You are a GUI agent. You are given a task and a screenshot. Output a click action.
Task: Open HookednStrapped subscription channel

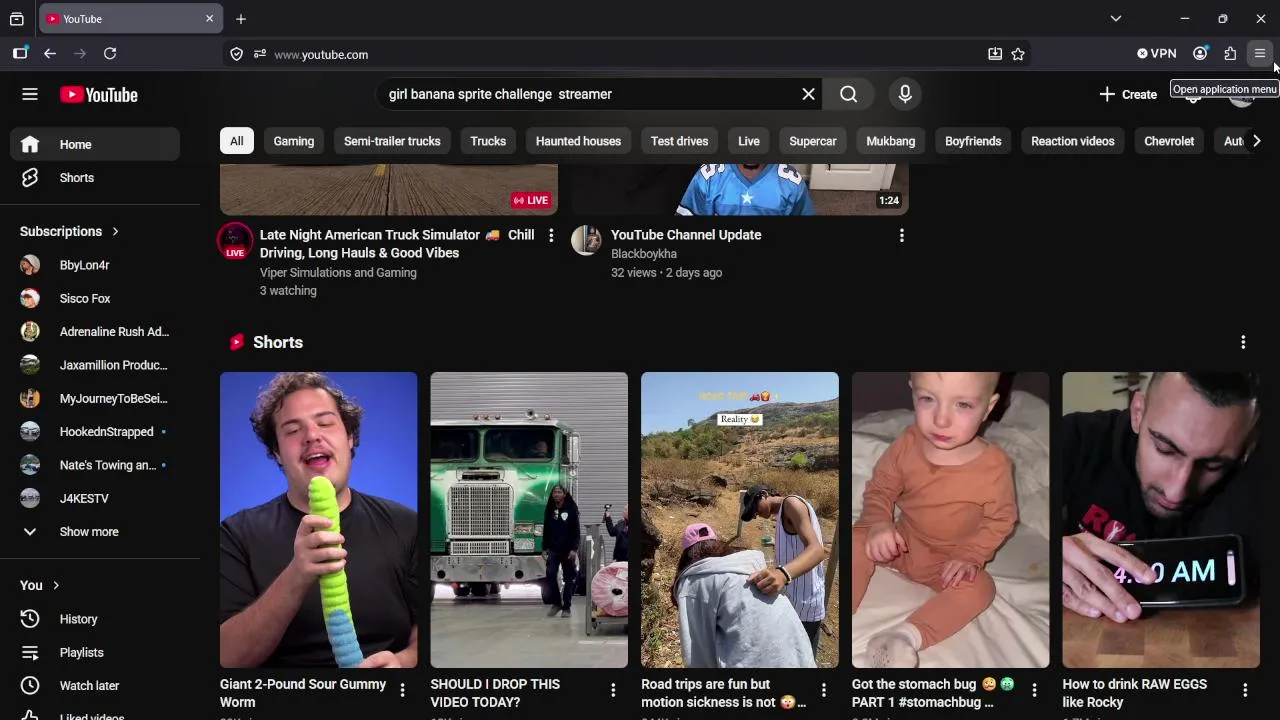pos(95,432)
